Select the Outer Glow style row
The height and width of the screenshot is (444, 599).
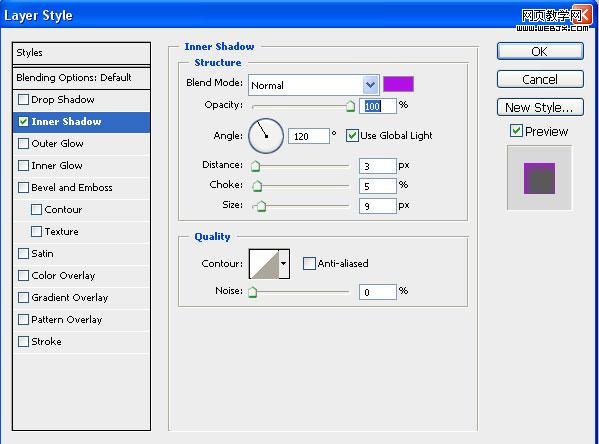point(81,144)
